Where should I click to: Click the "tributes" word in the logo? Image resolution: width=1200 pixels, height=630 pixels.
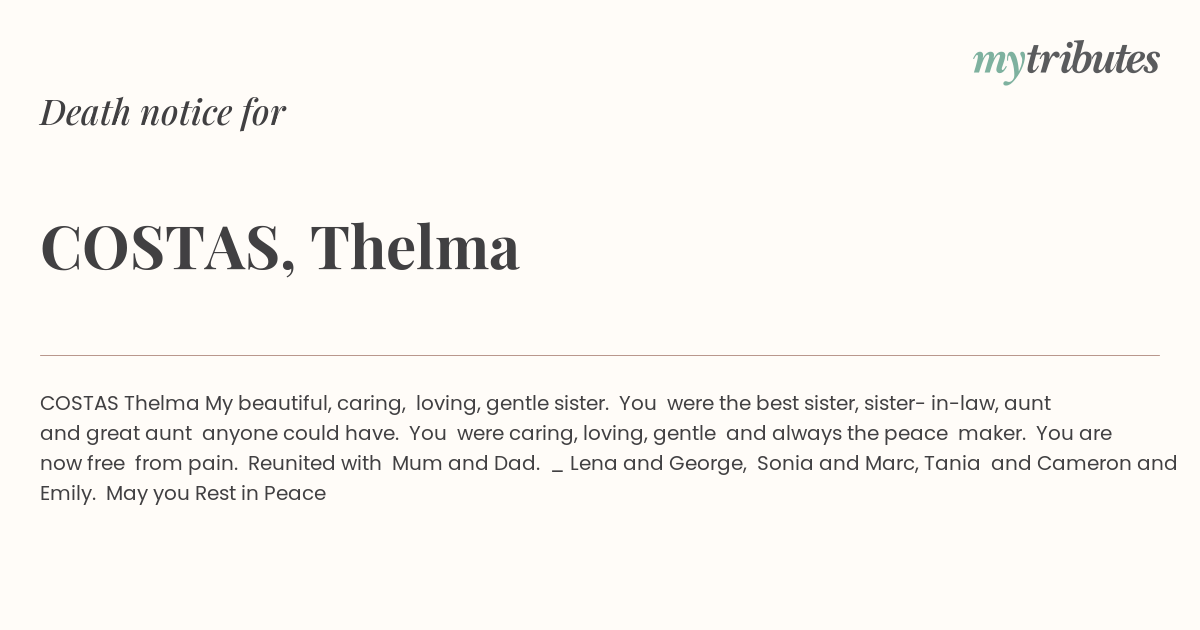coord(1092,59)
